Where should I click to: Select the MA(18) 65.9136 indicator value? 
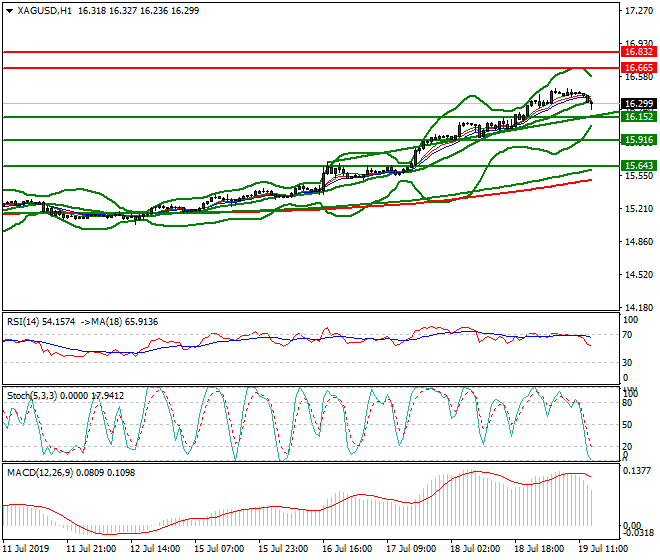click(125, 322)
